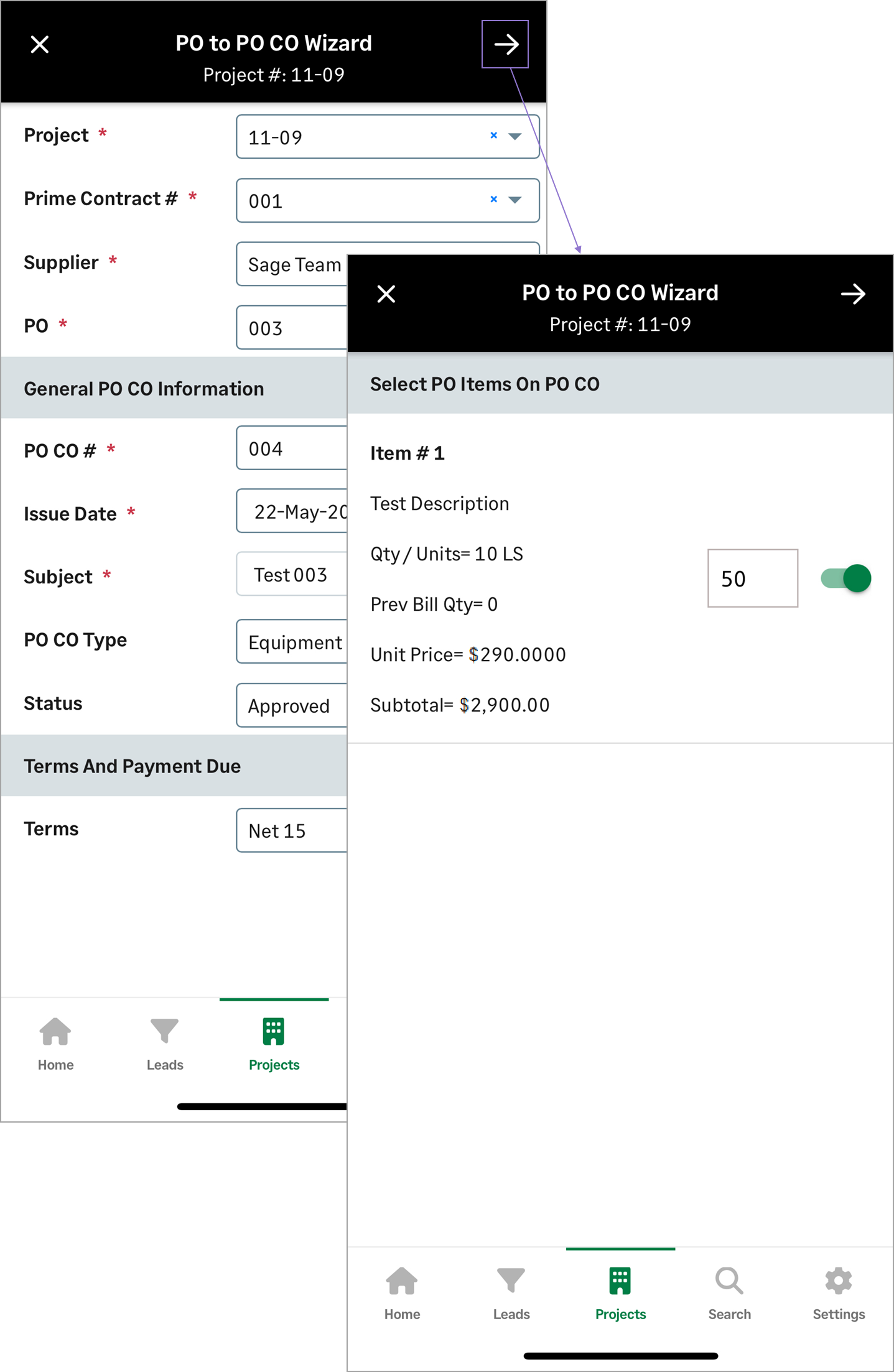Screen dimensions: 894x1372
Task: Open the Issue Date 22-May field
Action: point(292,511)
